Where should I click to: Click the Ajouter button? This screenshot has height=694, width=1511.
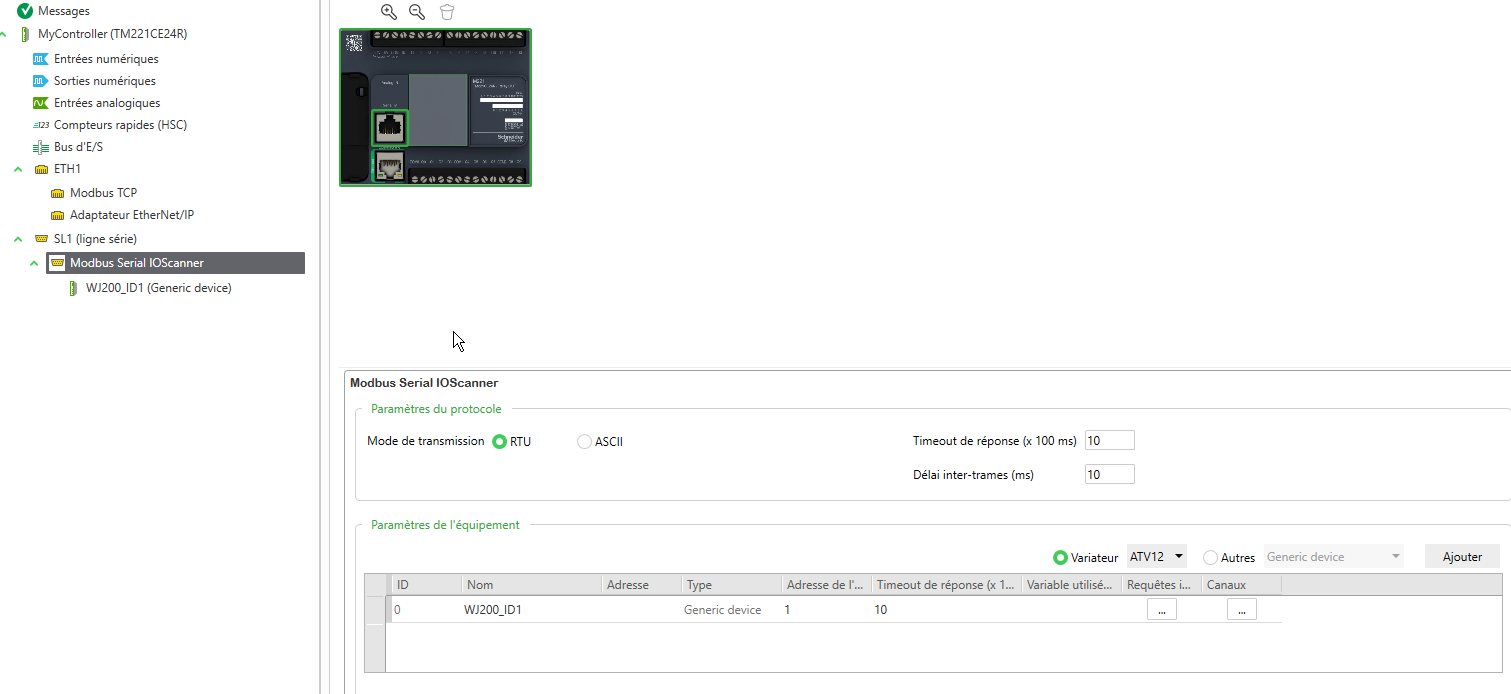[x=1462, y=556]
